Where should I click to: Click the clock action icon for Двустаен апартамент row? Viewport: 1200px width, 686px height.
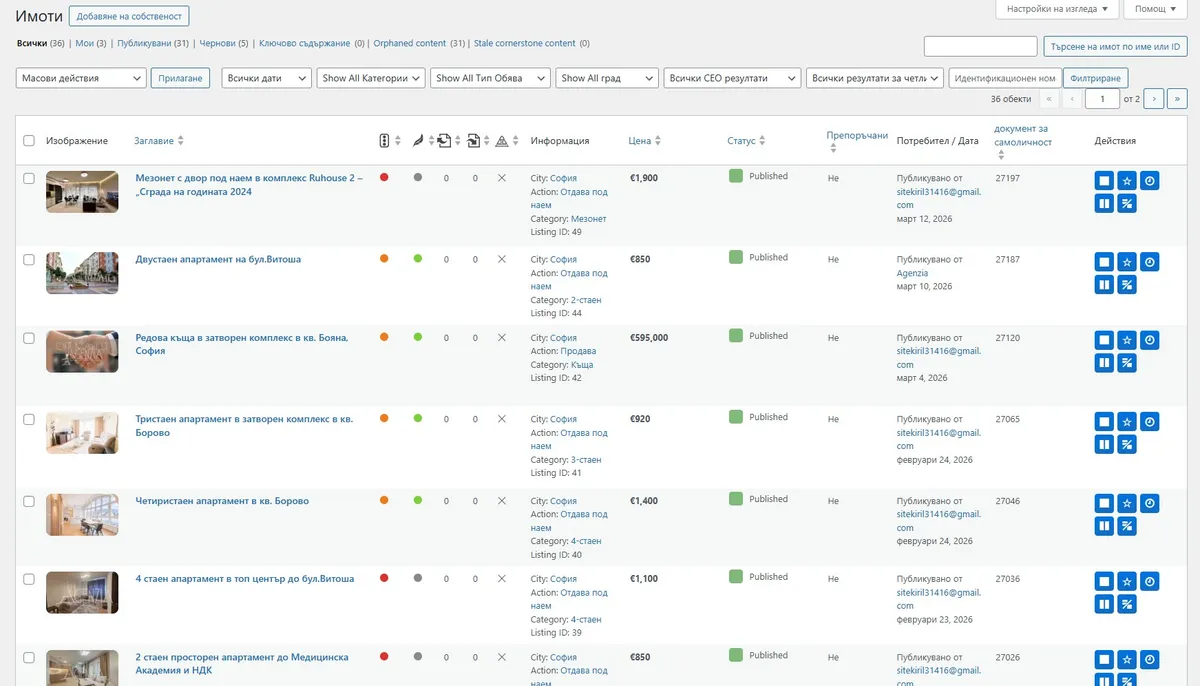(x=1149, y=262)
